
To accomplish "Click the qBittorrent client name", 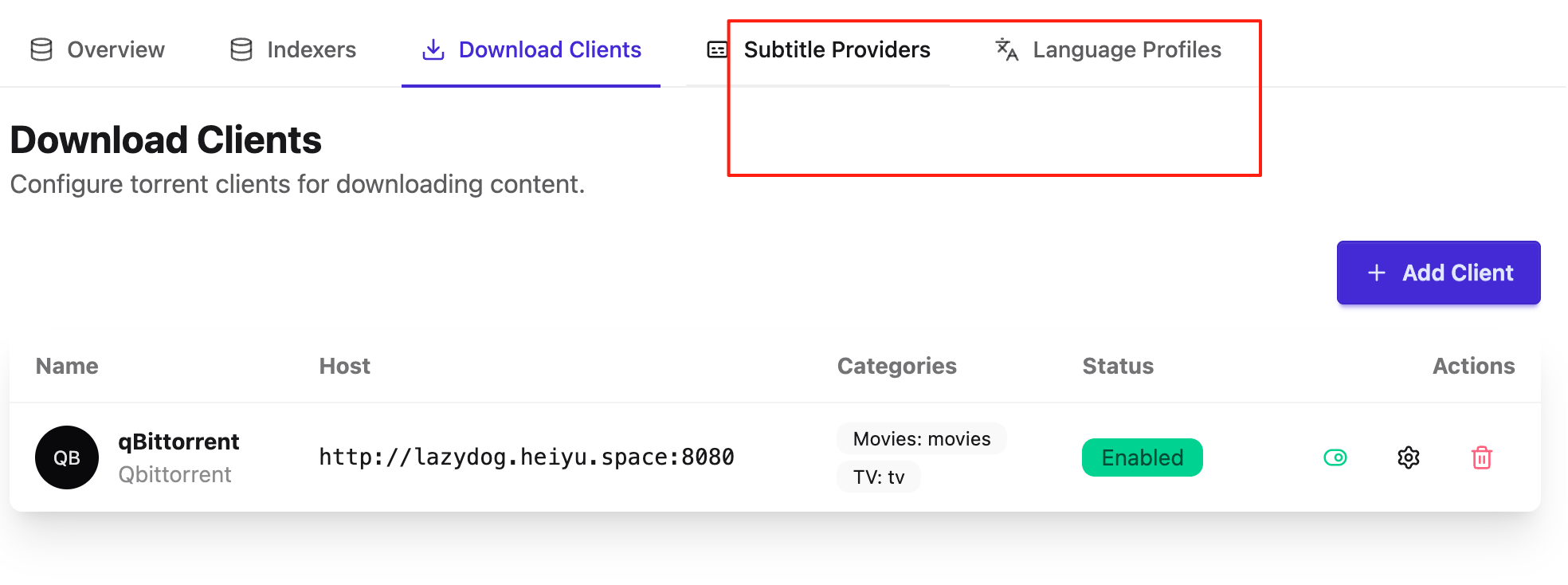I will (178, 442).
